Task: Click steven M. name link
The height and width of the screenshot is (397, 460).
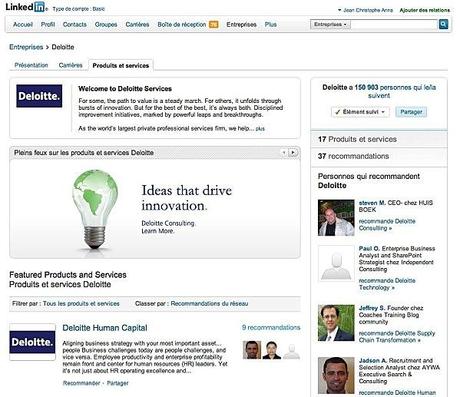Action: point(372,203)
